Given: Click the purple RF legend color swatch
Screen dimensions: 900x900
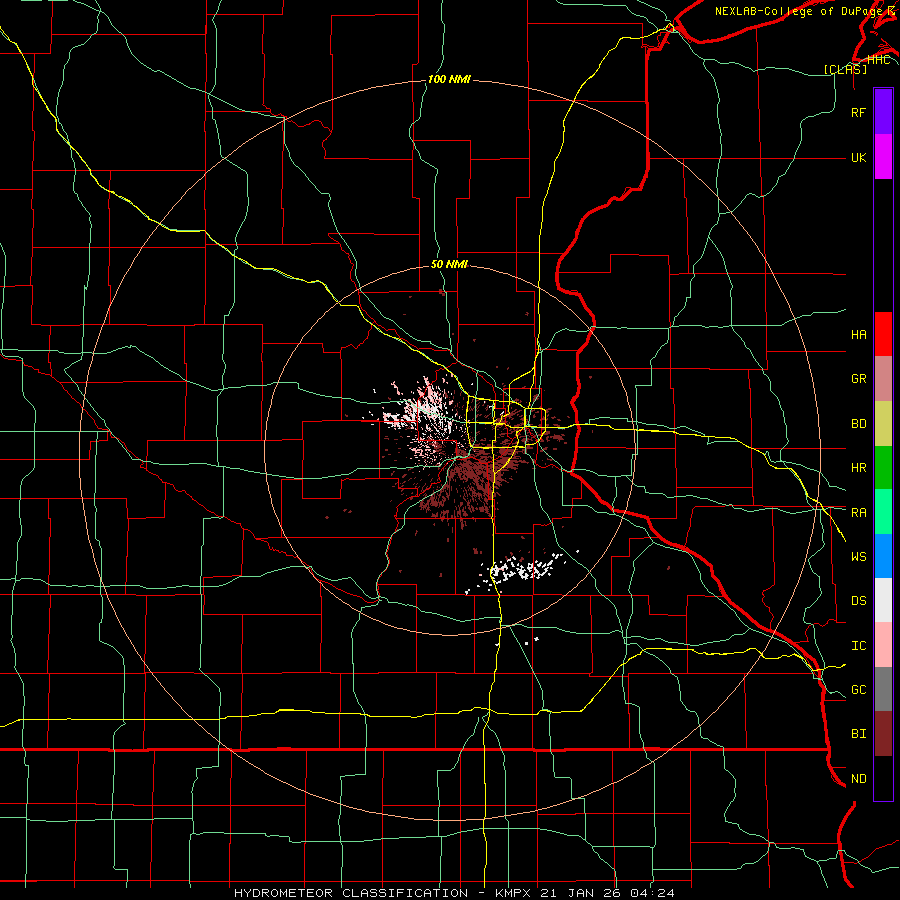Looking at the screenshot, I should point(883,111).
